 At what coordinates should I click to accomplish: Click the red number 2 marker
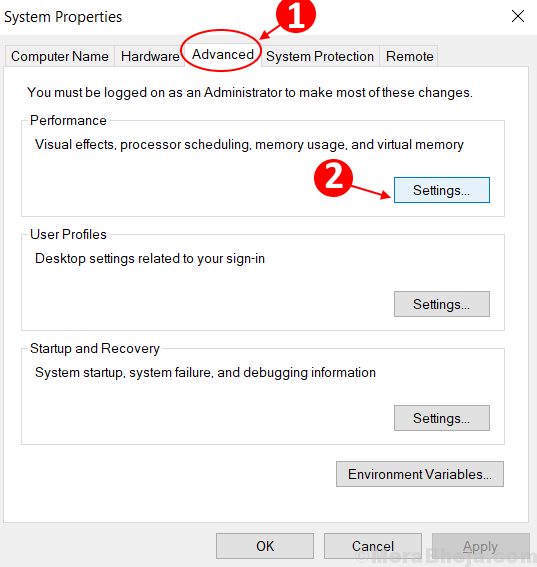(333, 178)
